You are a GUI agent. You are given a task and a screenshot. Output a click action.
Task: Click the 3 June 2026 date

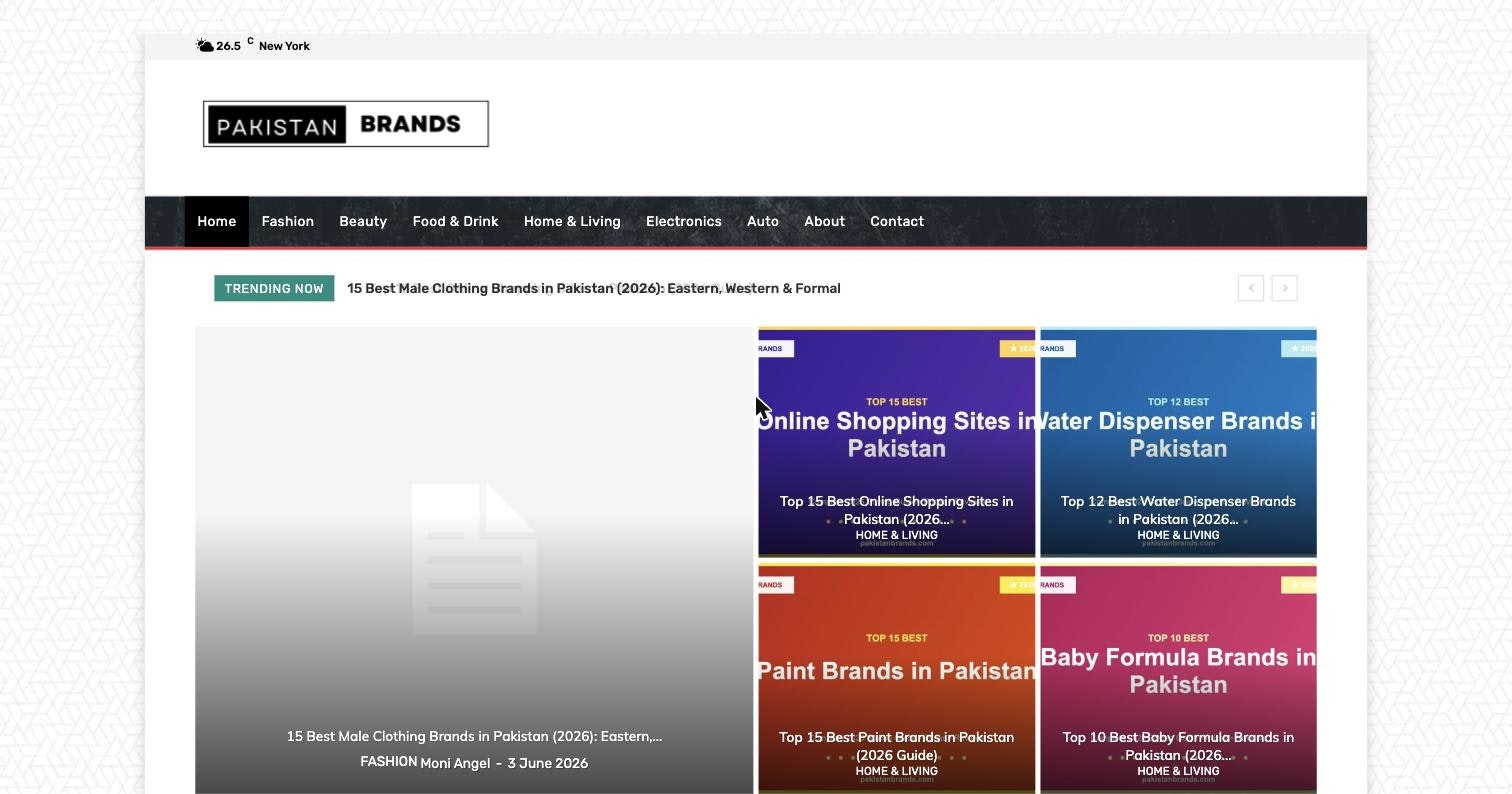coord(547,763)
